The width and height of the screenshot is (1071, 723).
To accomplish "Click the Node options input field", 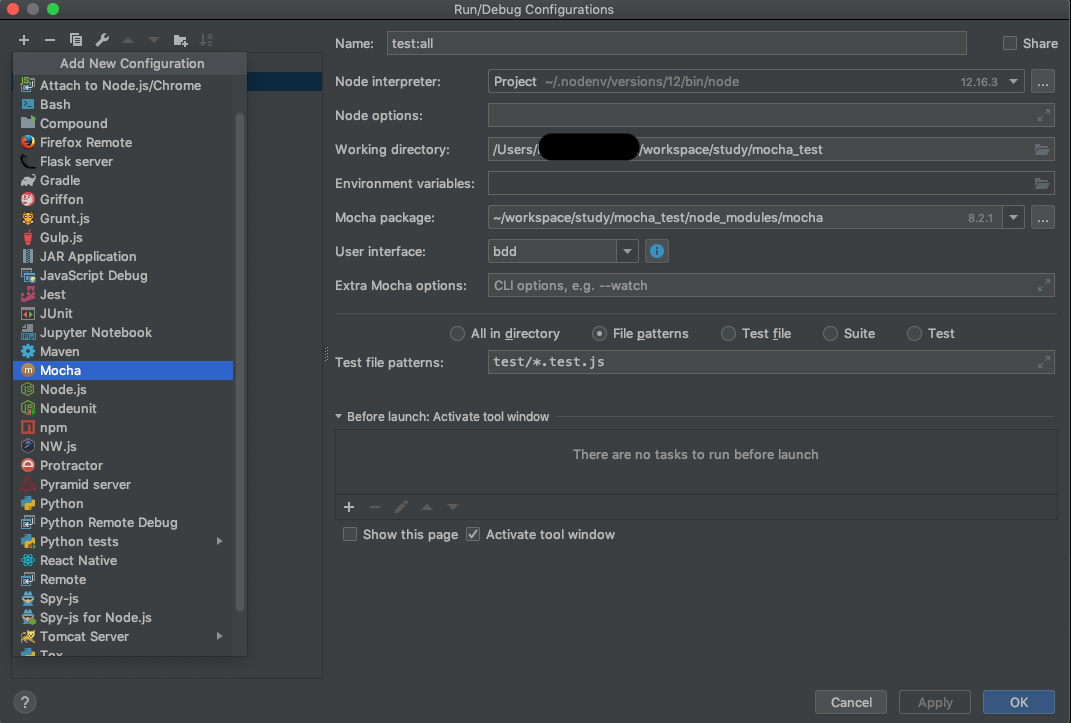I will tap(770, 115).
